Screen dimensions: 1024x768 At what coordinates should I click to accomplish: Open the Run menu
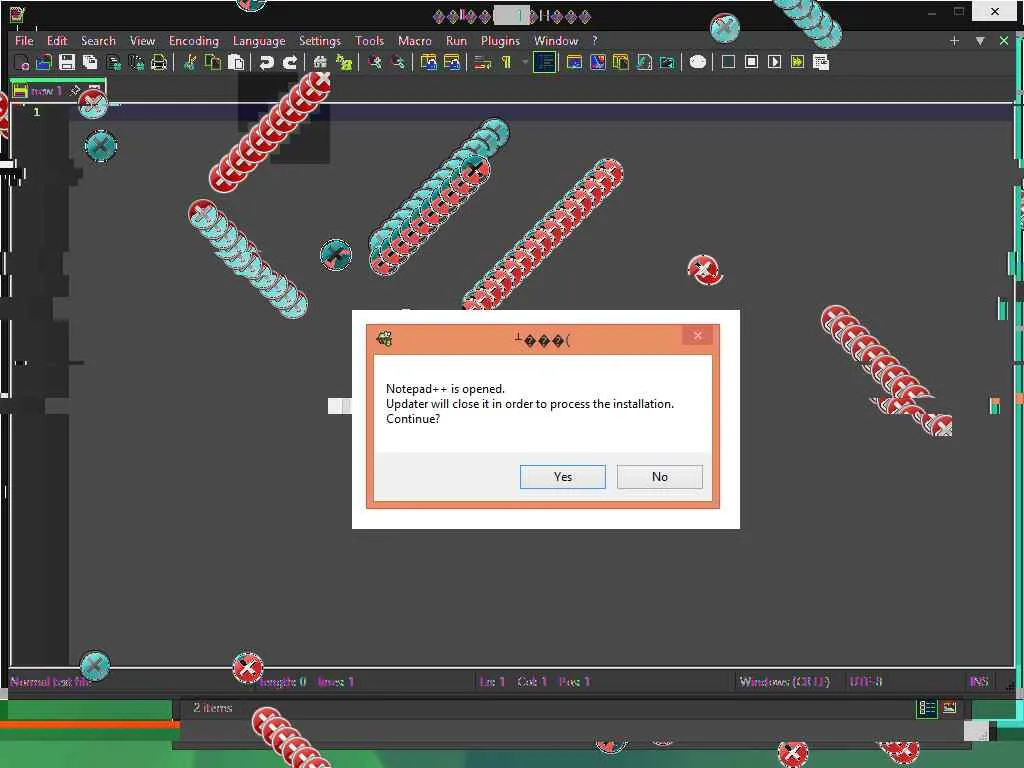tap(456, 40)
